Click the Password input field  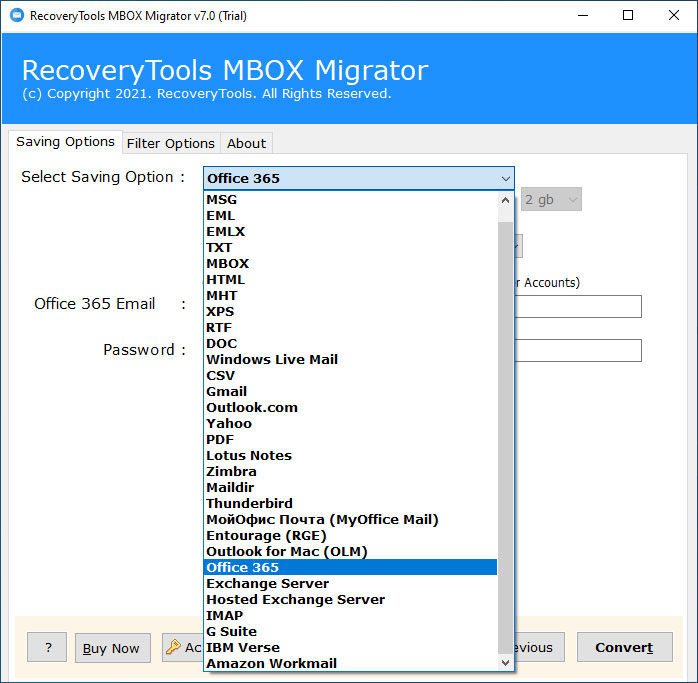point(577,350)
